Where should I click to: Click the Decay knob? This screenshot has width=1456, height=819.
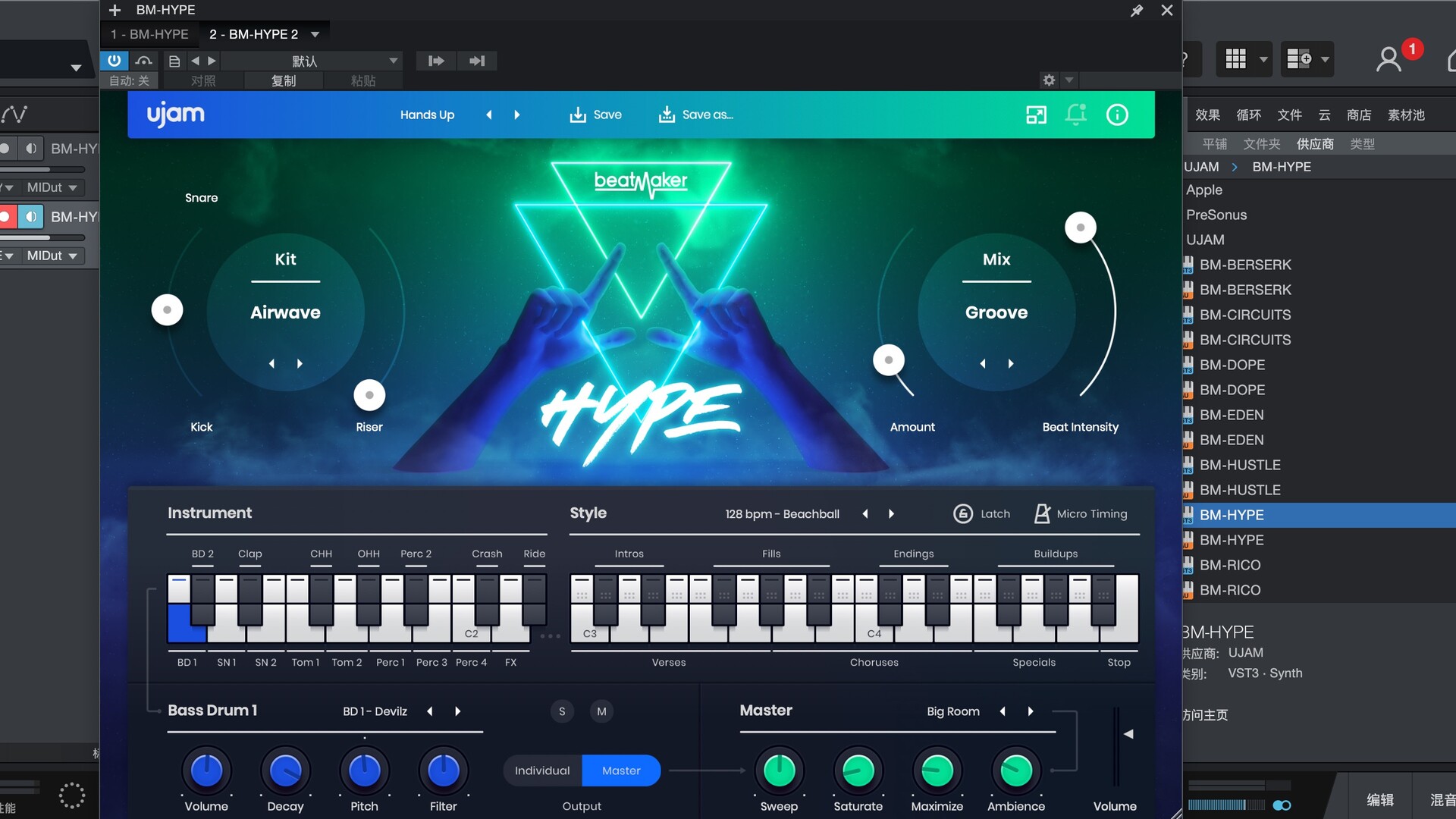pyautogui.click(x=285, y=770)
